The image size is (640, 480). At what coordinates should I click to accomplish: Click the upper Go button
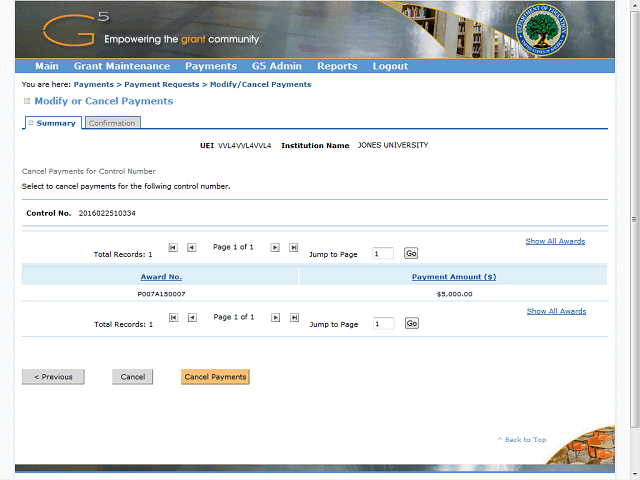tap(411, 253)
